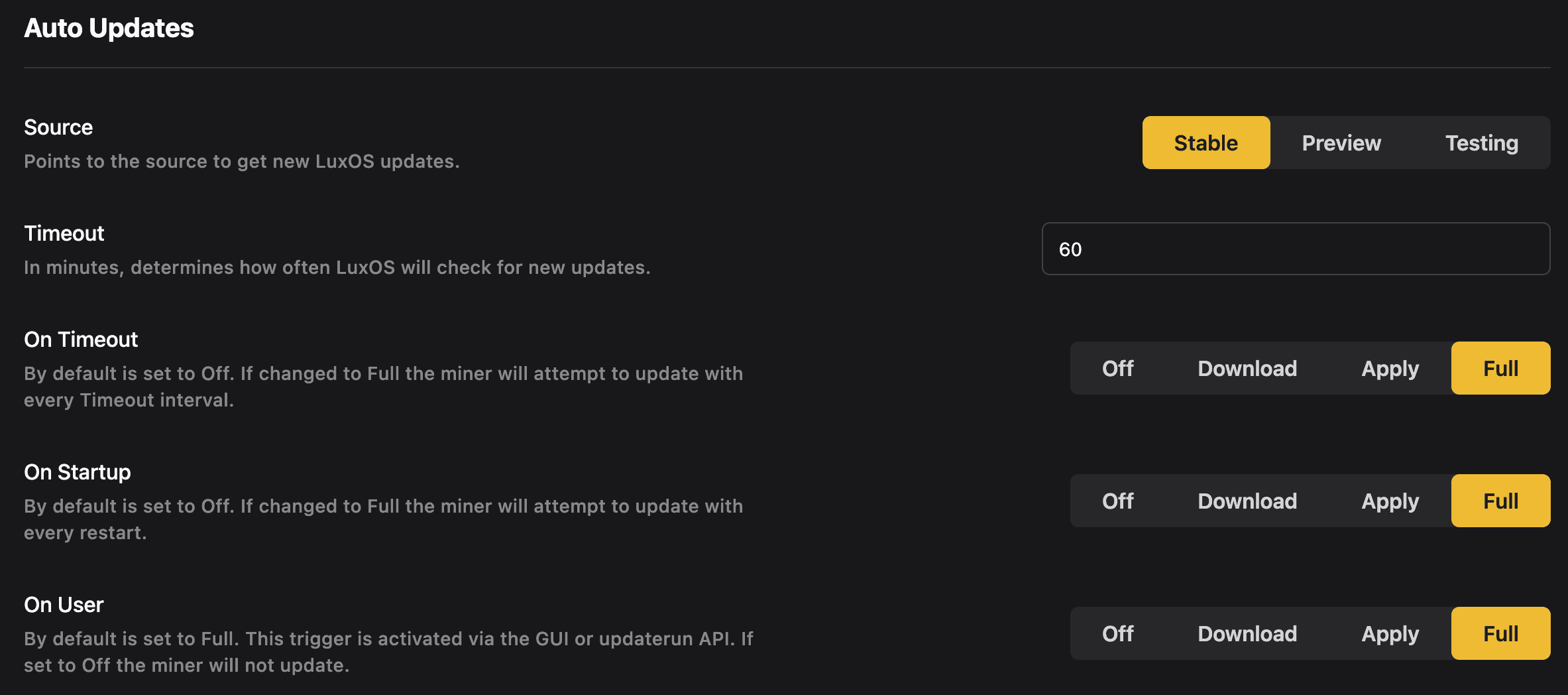1568x695 pixels.
Task: Set On User to Apply
Action: (1389, 633)
